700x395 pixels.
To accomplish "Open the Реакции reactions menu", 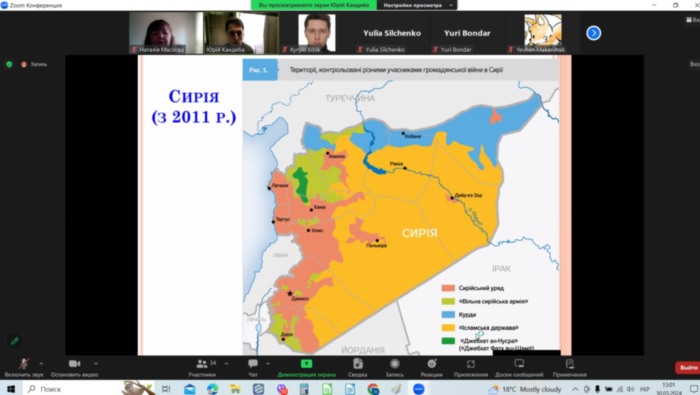I will coord(431,368).
